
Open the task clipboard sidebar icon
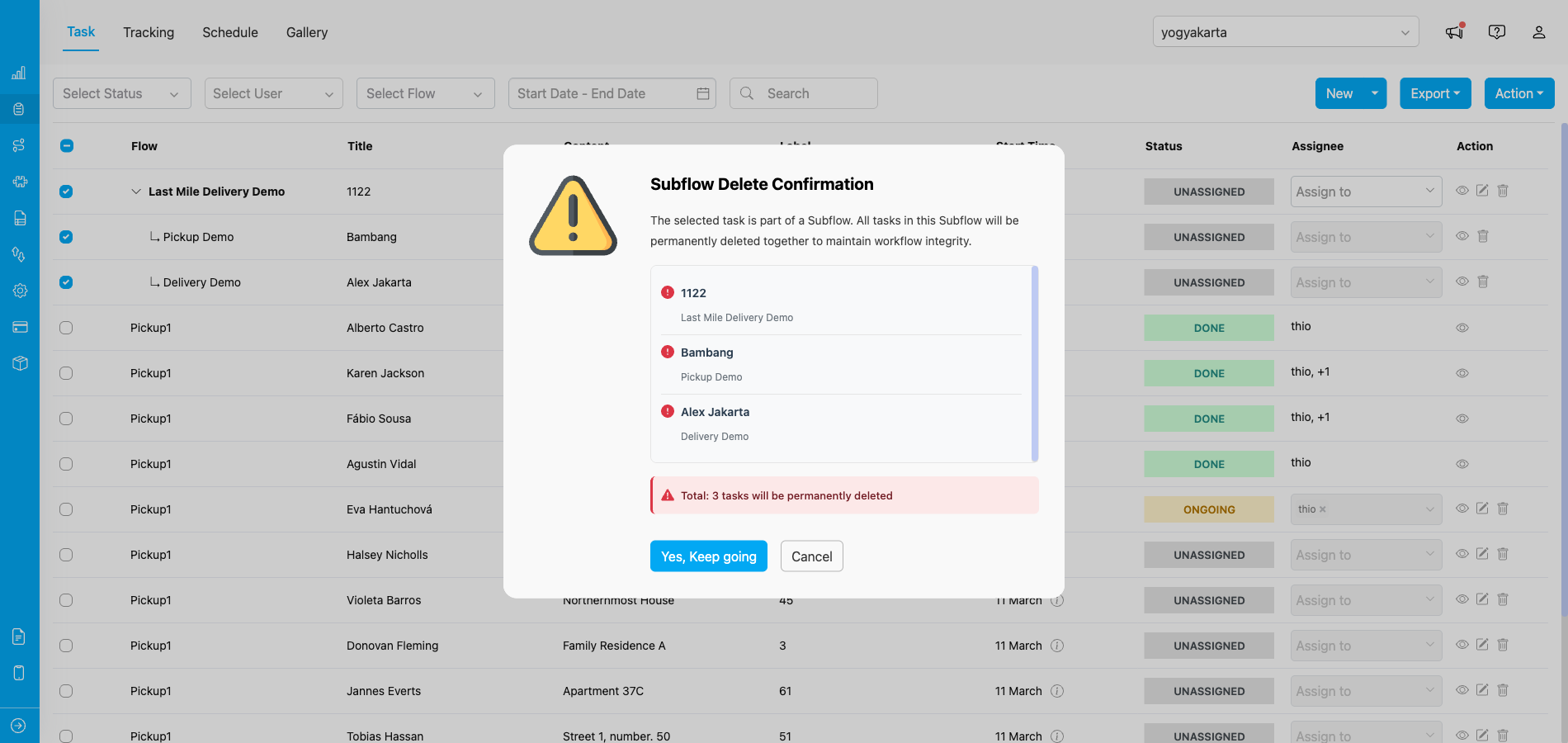pyautogui.click(x=19, y=109)
